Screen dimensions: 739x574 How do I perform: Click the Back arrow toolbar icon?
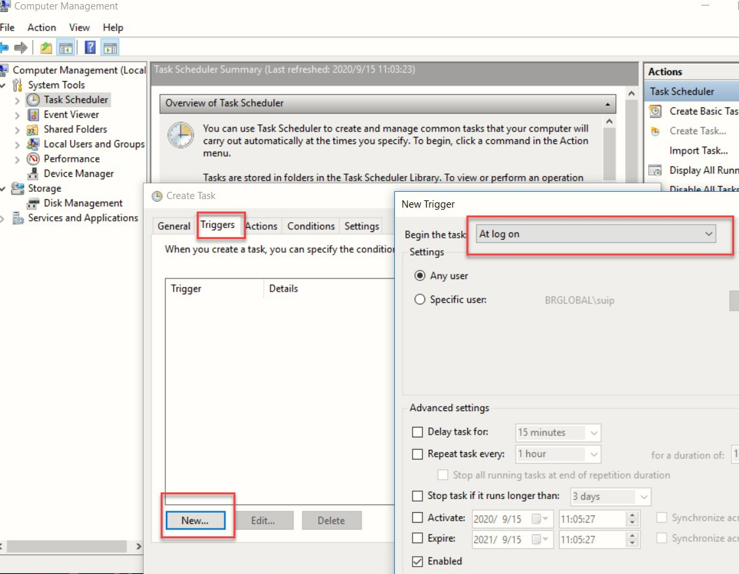click(4, 48)
